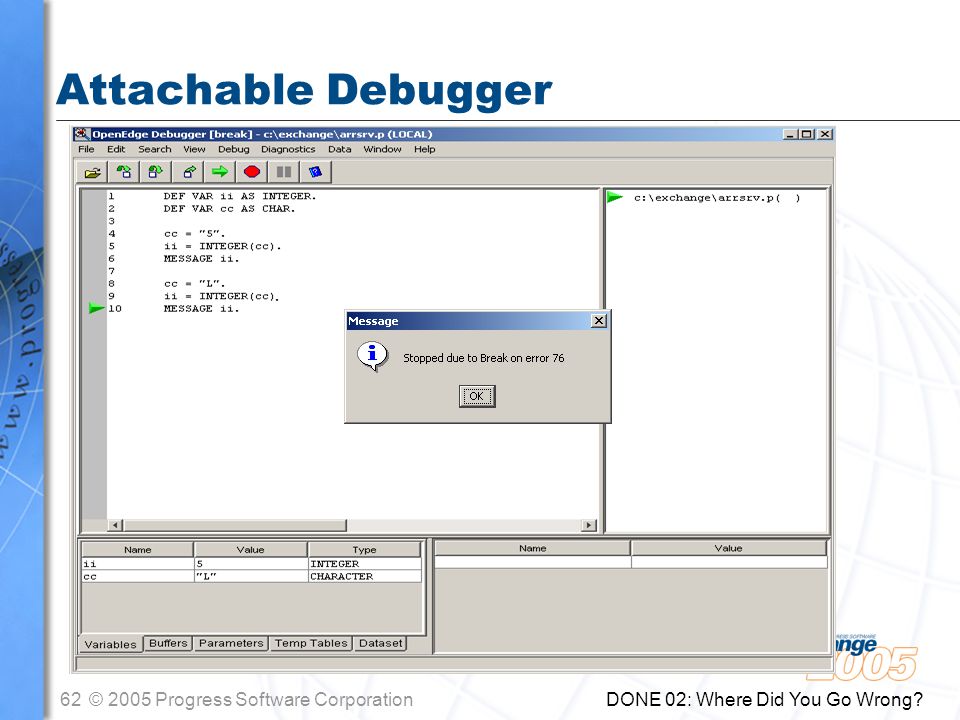This screenshot has height=720, width=960.
Task: Click 'MESSAGE ii.' on line 6
Action: coord(201,258)
